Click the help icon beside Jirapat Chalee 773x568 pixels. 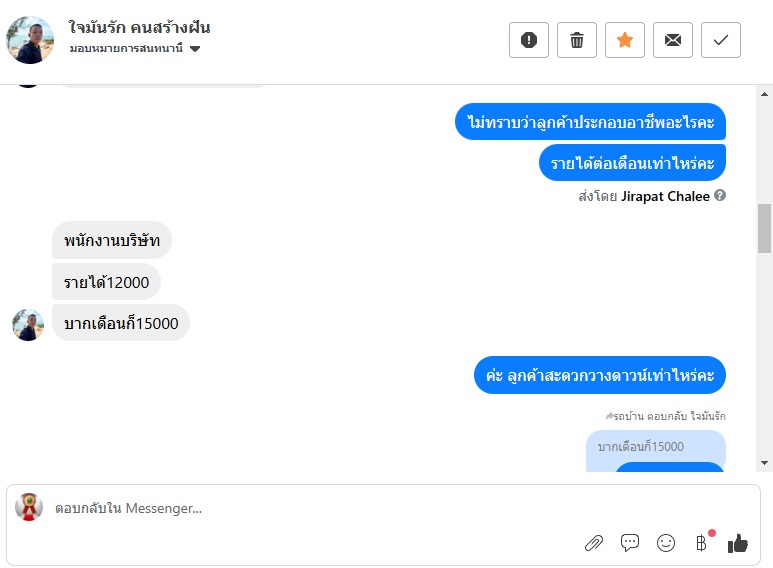click(x=720, y=196)
